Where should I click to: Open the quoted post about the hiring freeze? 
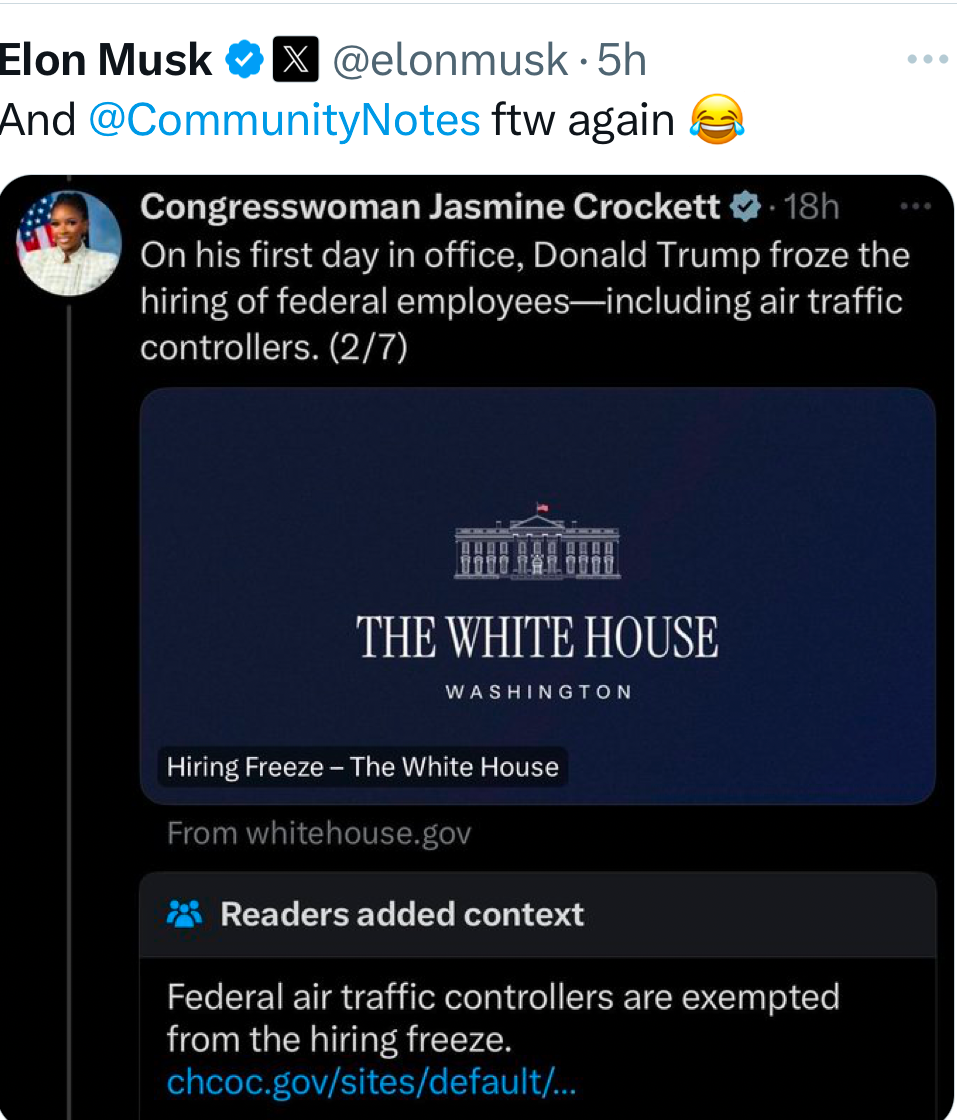click(x=524, y=301)
